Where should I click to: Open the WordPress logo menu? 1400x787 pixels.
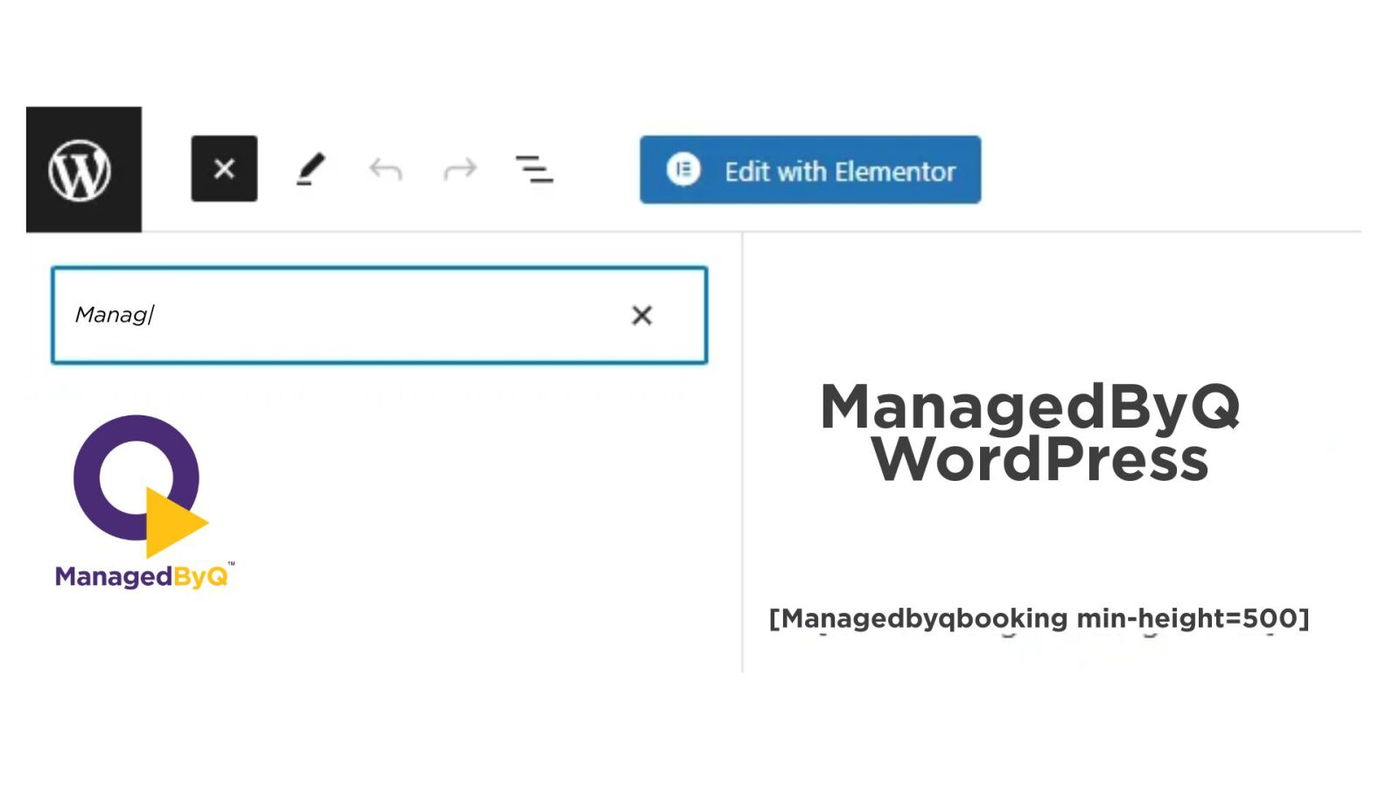83,169
